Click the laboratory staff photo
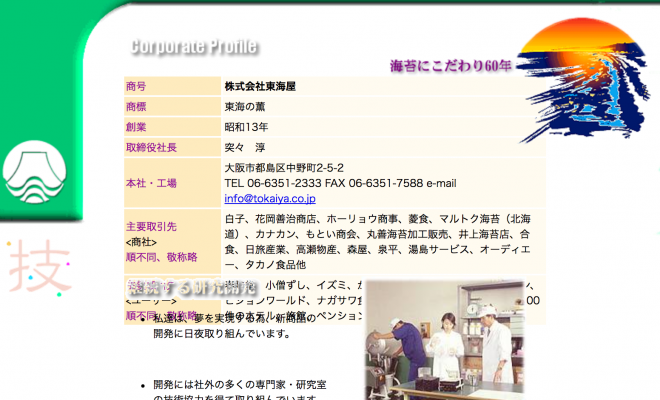 [445, 339]
